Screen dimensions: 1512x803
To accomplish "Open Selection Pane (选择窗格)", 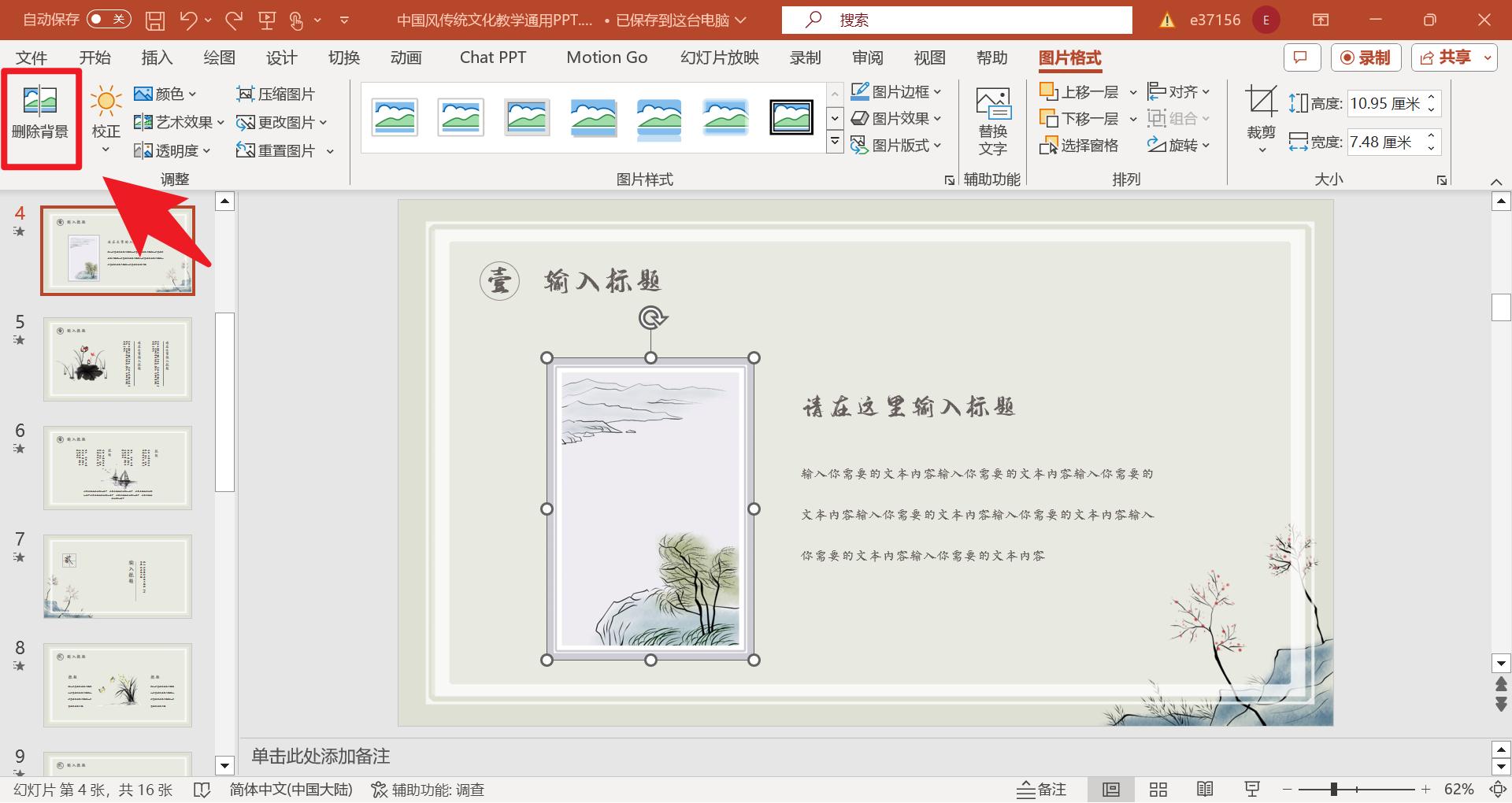I will pyautogui.click(x=1079, y=146).
